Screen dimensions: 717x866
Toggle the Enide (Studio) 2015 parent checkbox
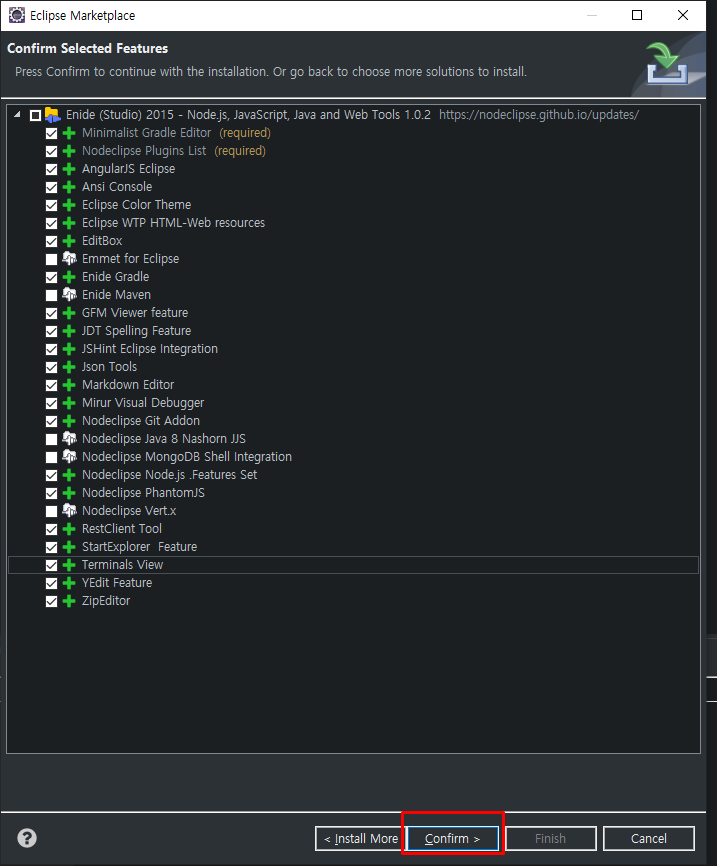click(x=35, y=115)
